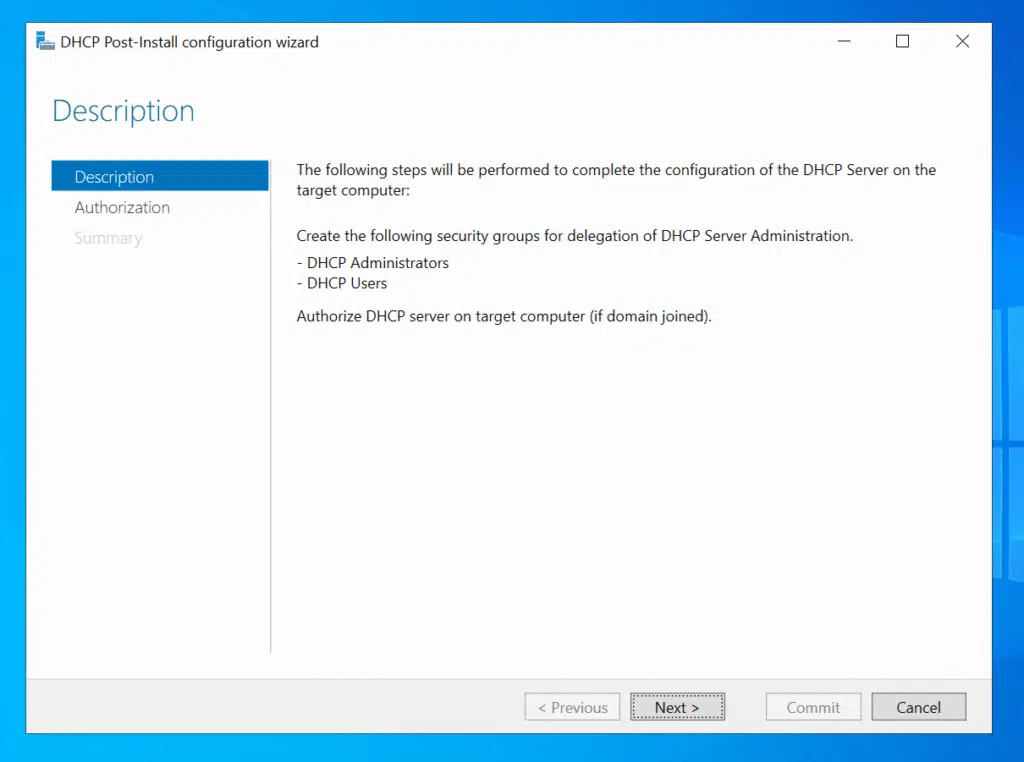This screenshot has width=1024, height=762.
Task: Click the 'Create the following security groups' line
Action: 574,236
